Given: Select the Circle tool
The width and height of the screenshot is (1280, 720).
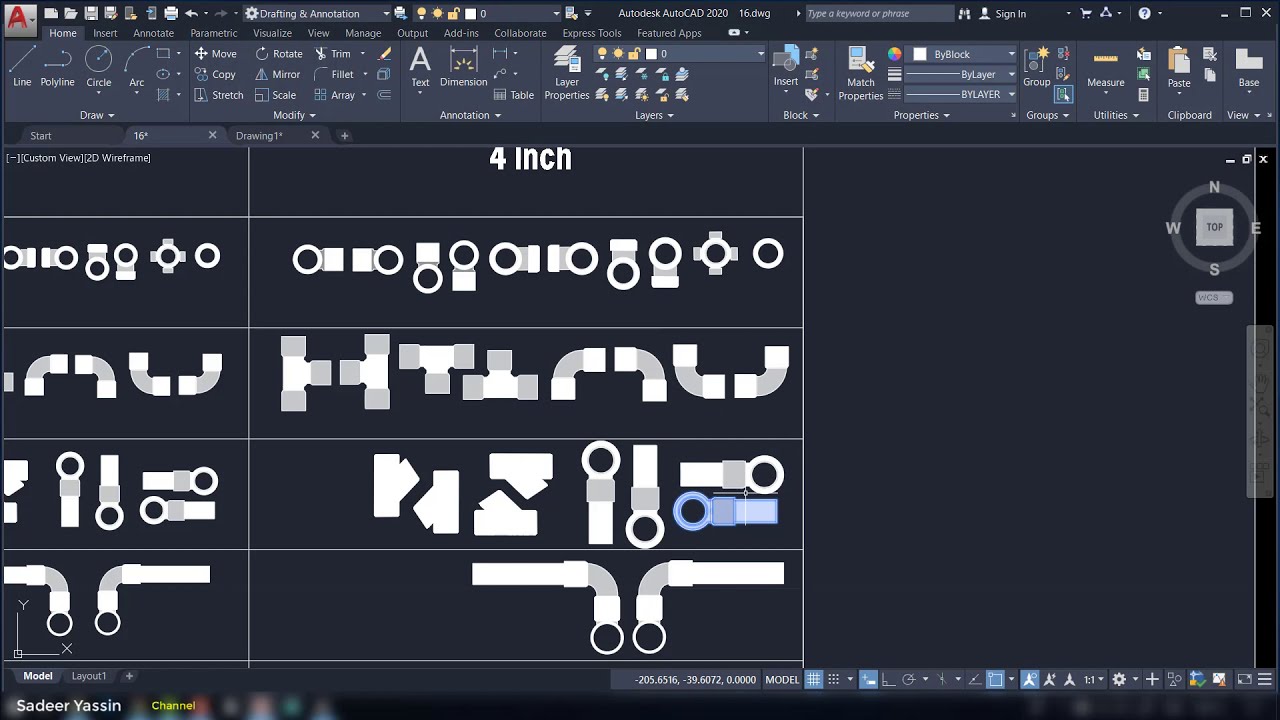Looking at the screenshot, I should pyautogui.click(x=99, y=67).
